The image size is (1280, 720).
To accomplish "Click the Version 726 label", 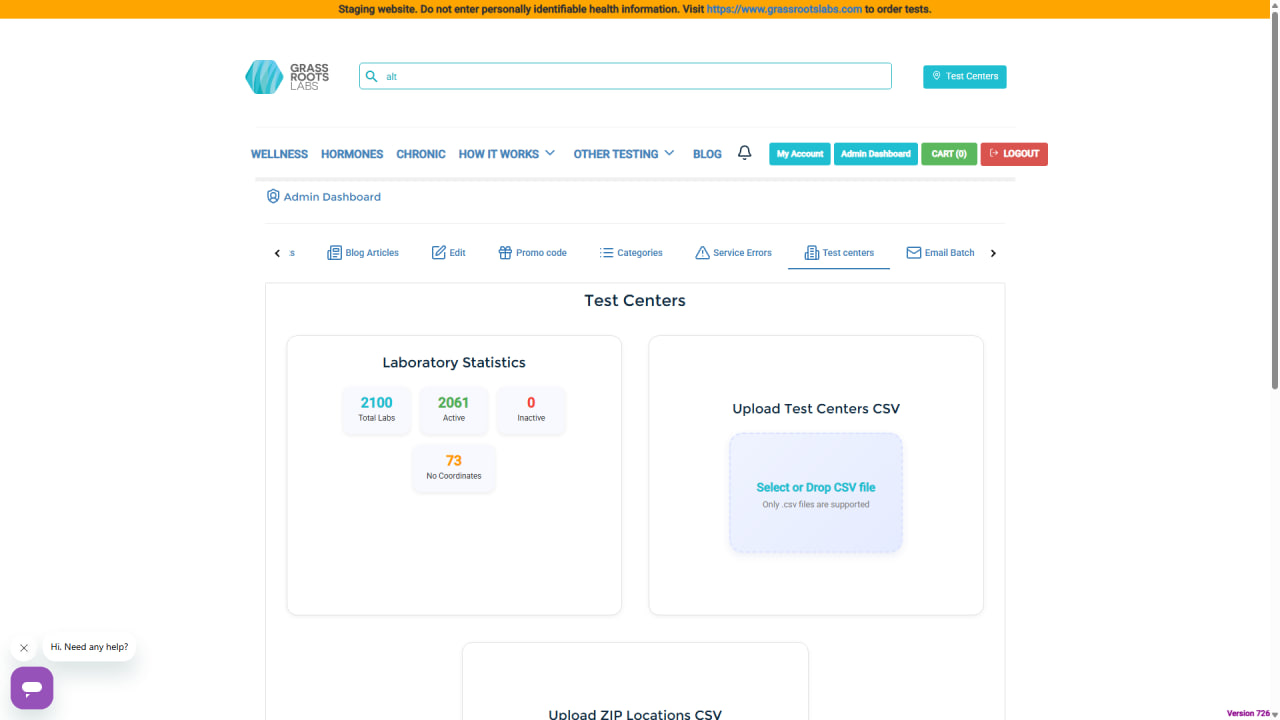I will (1248, 713).
